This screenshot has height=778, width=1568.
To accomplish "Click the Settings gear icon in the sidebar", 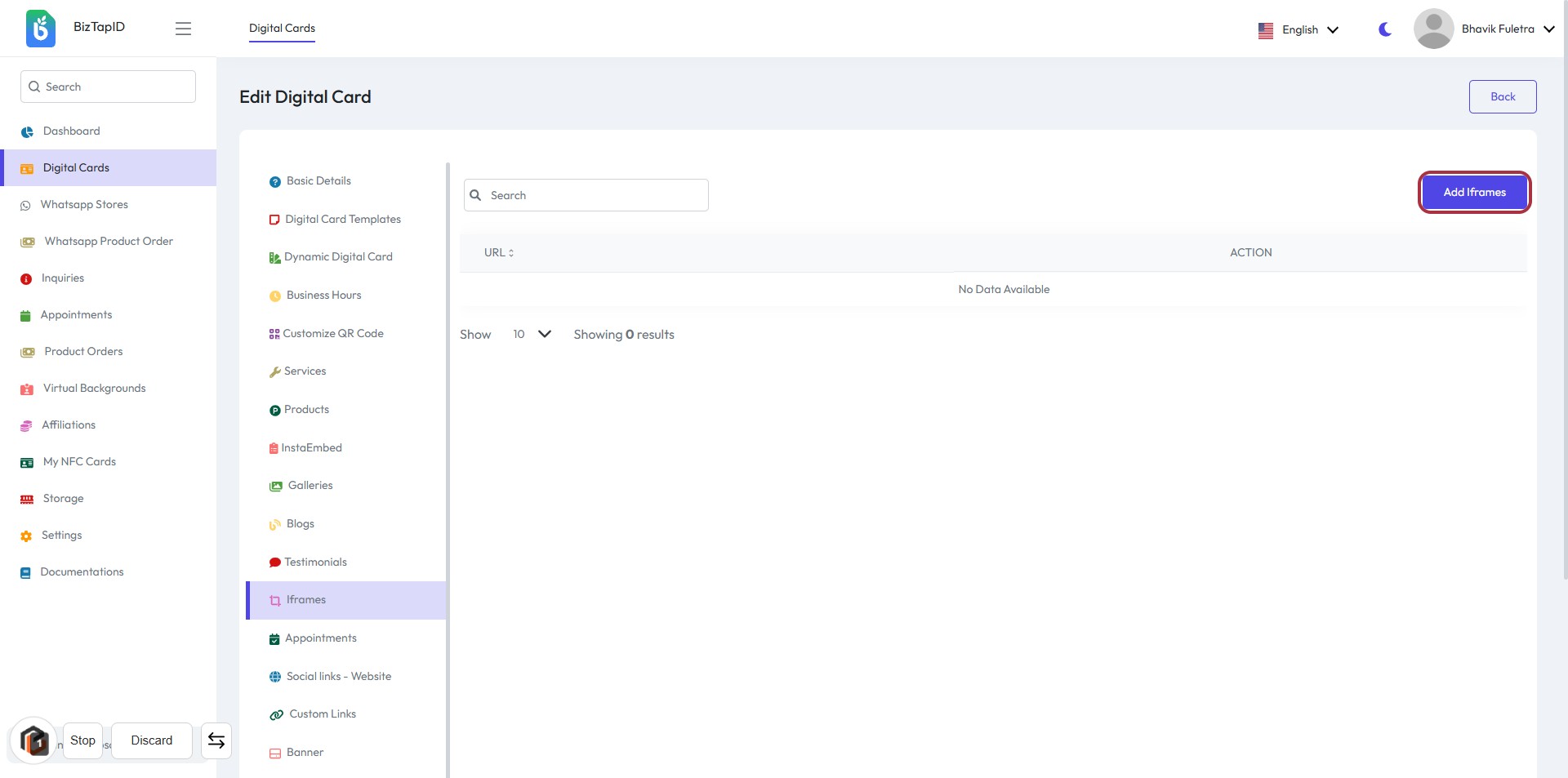I will coord(26,536).
